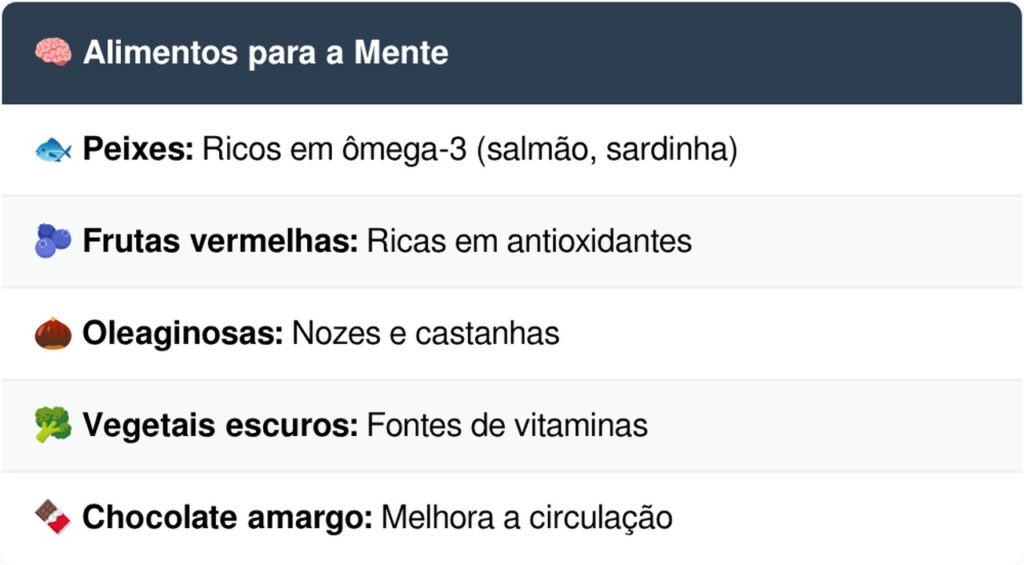Select the "Oleaginosas:" bold label
1024x565 pixels.
[x=183, y=333]
